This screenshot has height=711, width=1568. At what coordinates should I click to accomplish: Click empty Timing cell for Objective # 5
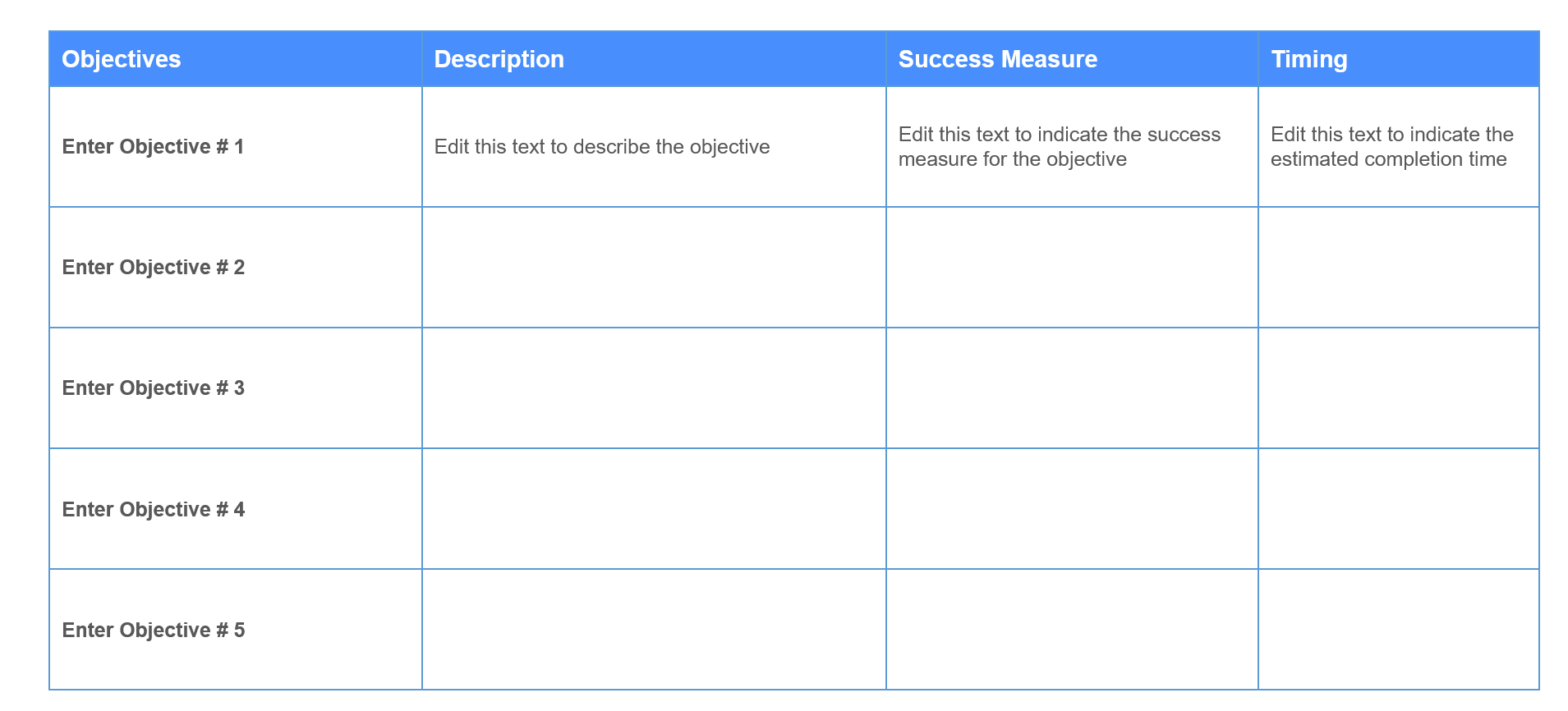(1398, 630)
